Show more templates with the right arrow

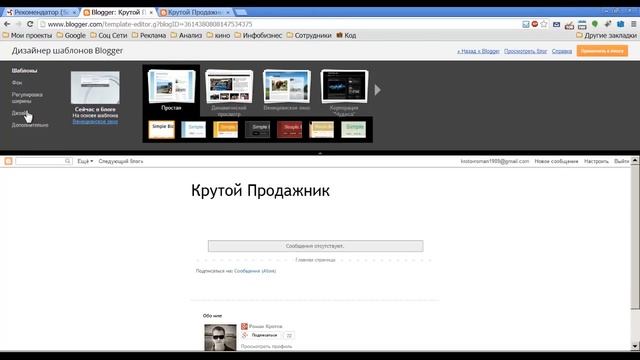378,90
